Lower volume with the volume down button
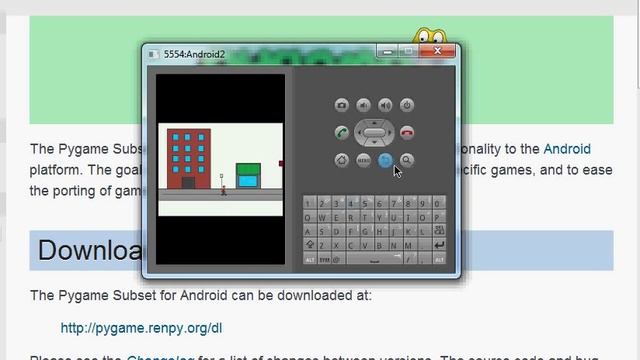This screenshot has height=360, width=640. click(x=363, y=105)
